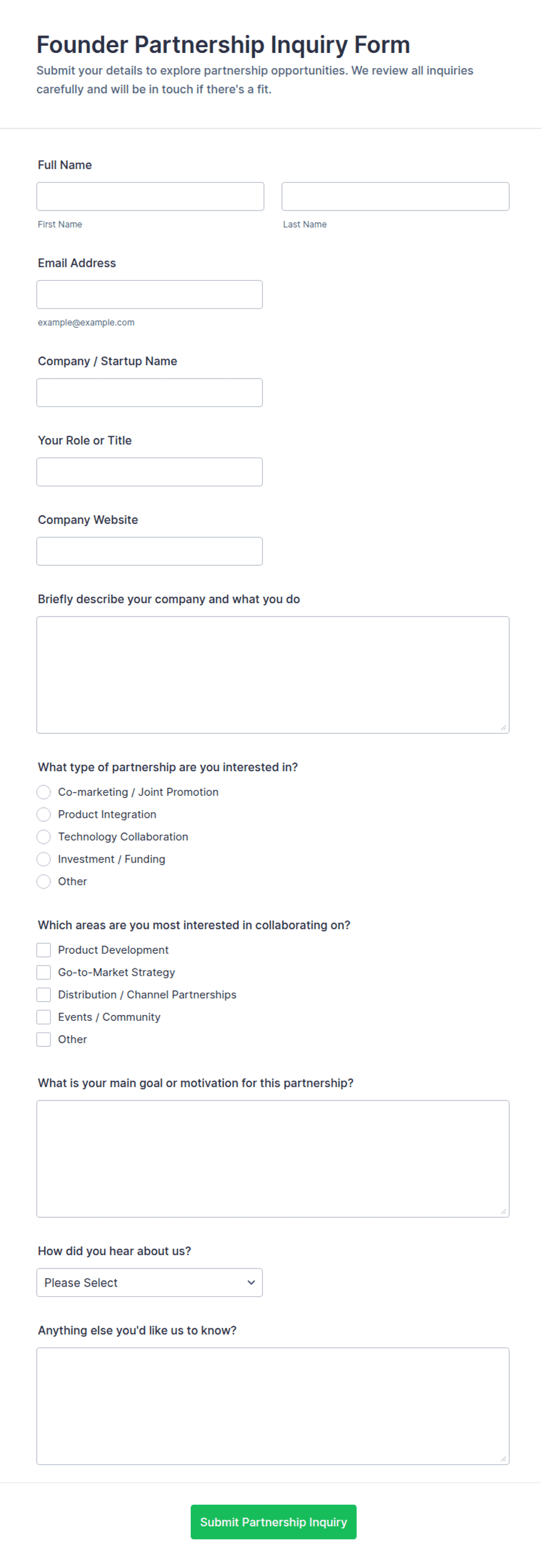541x1568 pixels.
Task: Click the First Name input field
Action: pyautogui.click(x=150, y=197)
